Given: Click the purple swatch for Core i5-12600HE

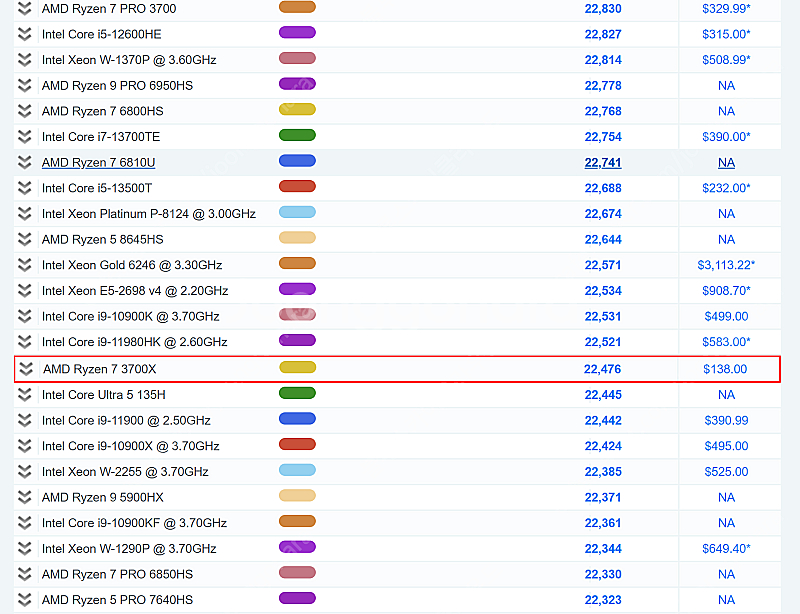Looking at the screenshot, I should coord(297,33).
